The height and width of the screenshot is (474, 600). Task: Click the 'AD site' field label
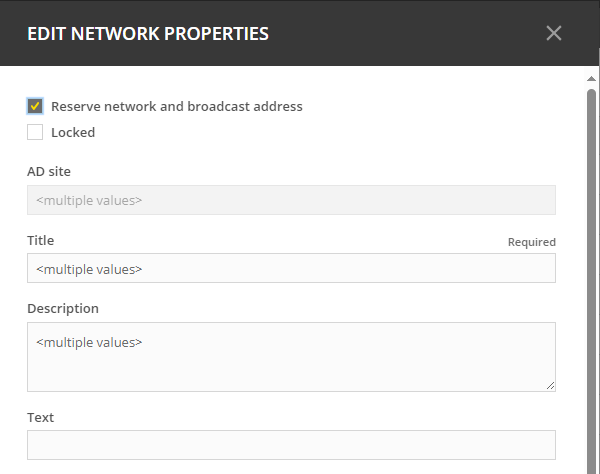coord(49,172)
